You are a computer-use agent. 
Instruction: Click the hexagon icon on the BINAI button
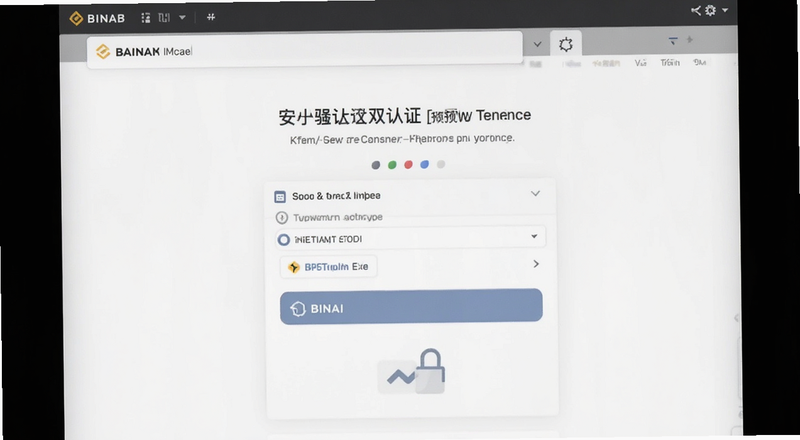click(x=298, y=309)
